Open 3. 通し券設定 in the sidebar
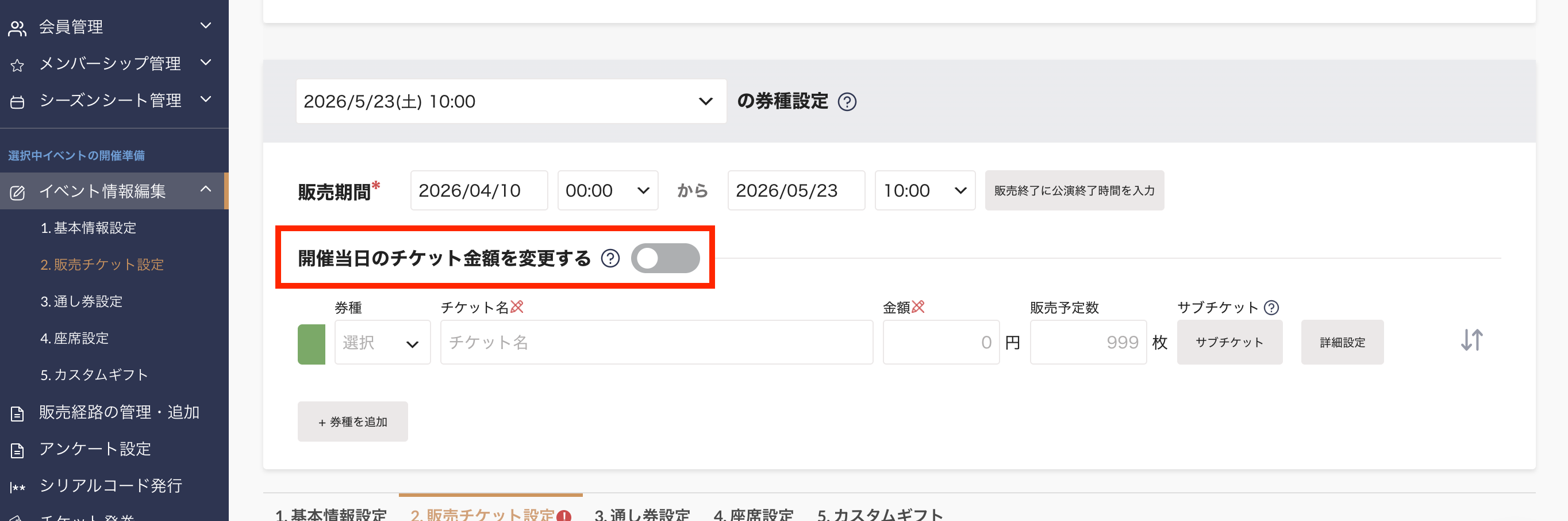 click(81, 302)
